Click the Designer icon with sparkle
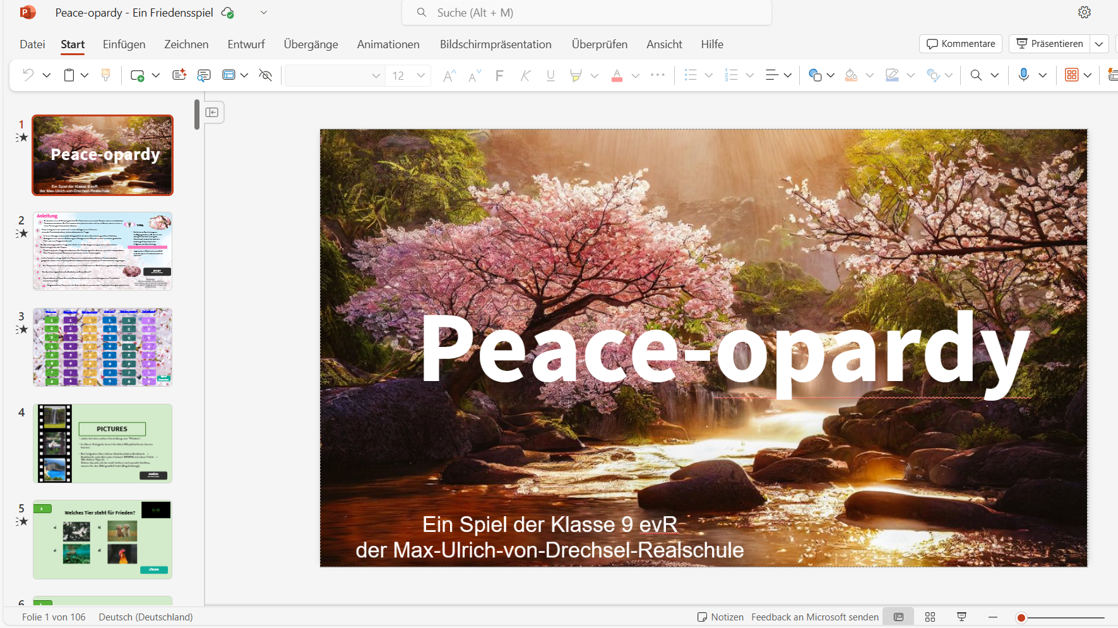The image size is (1118, 628). (x=179, y=76)
